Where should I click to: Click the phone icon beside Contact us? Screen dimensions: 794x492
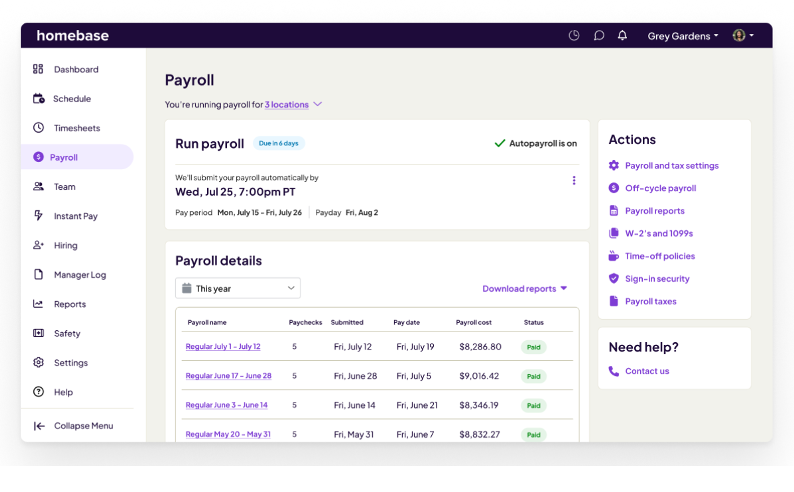coord(614,371)
